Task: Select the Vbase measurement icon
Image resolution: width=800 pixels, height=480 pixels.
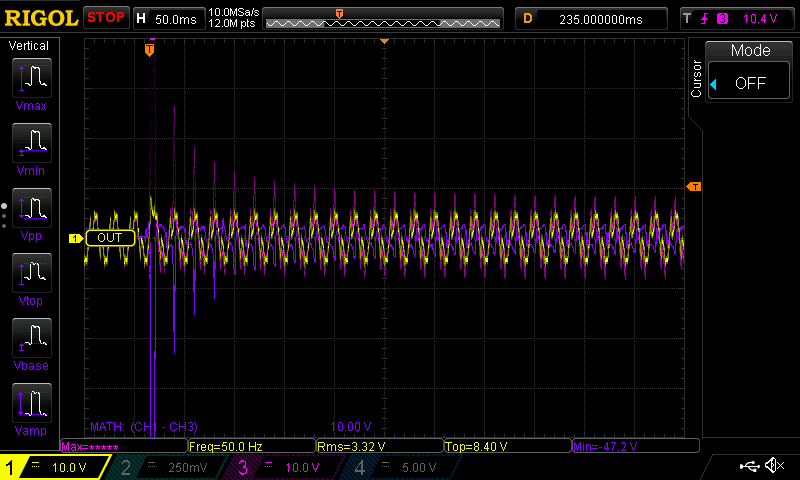Action: click(x=31, y=338)
